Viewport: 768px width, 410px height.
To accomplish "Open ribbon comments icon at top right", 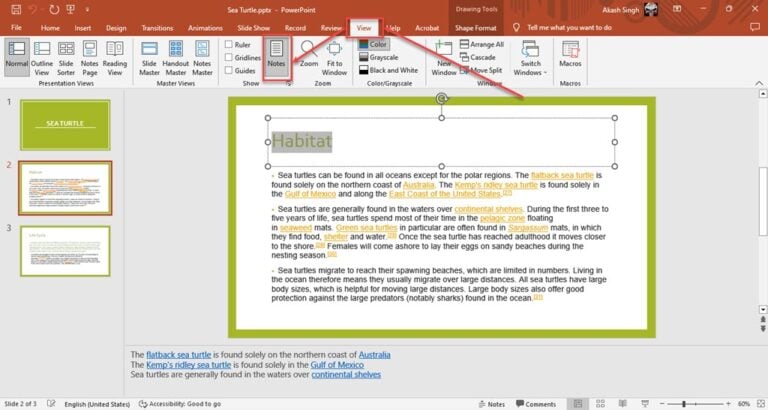I will click(x=755, y=27).
